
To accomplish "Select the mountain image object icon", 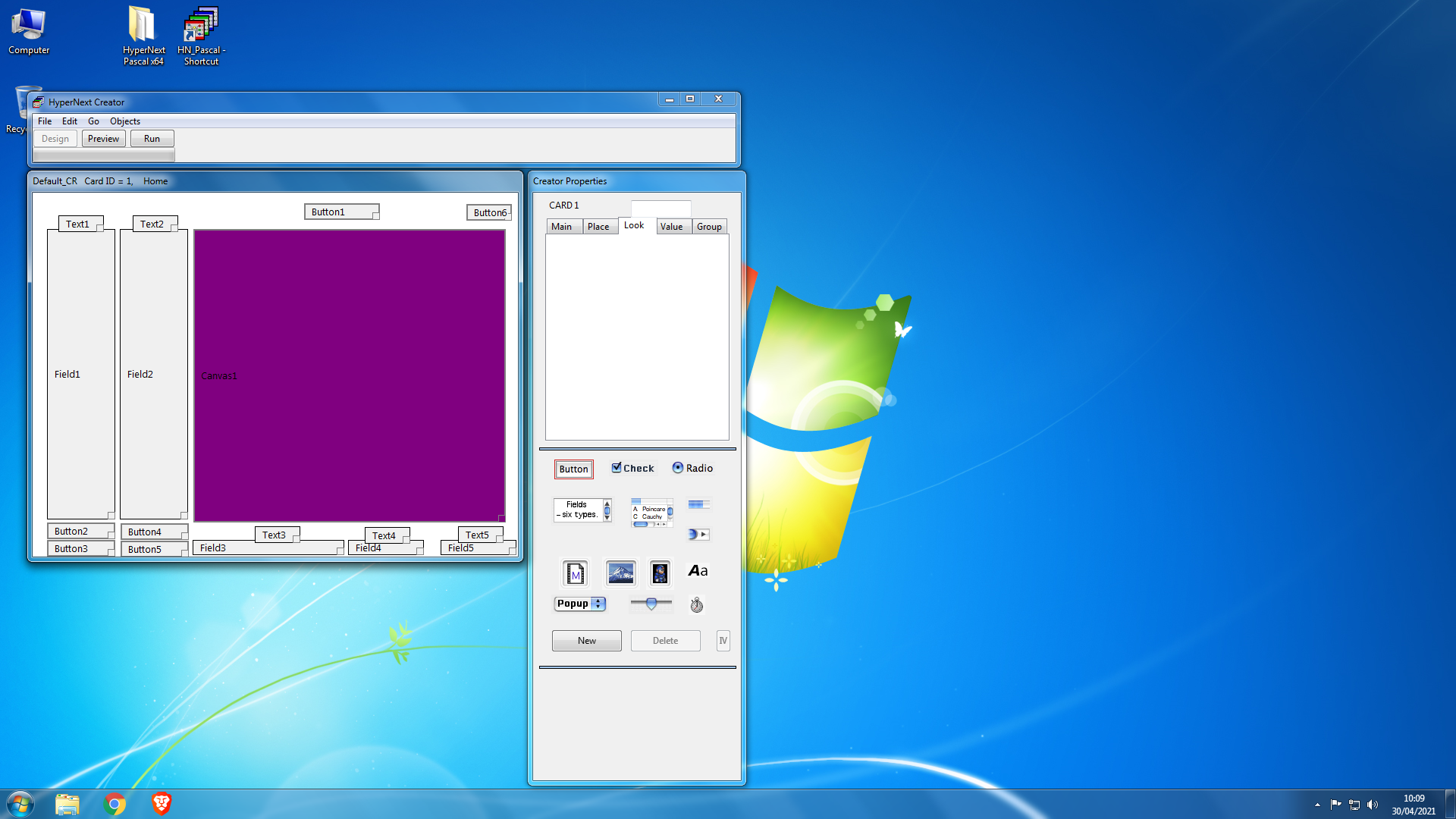I will [x=620, y=573].
